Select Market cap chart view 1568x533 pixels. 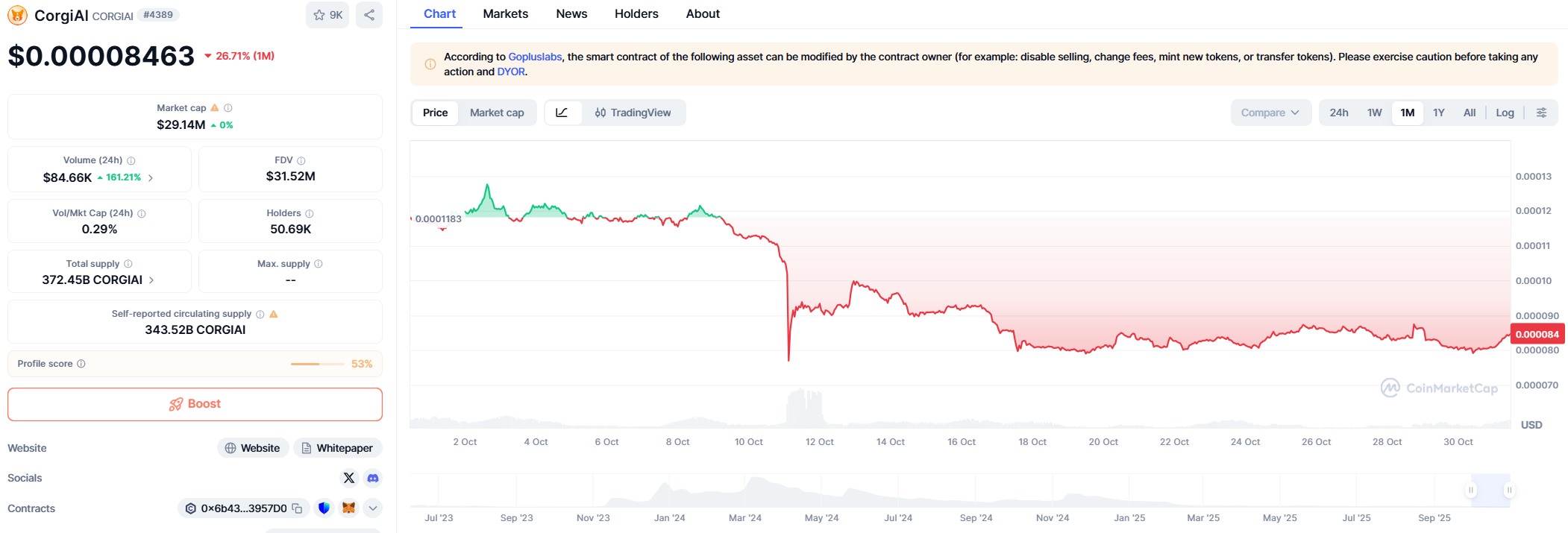tap(497, 113)
